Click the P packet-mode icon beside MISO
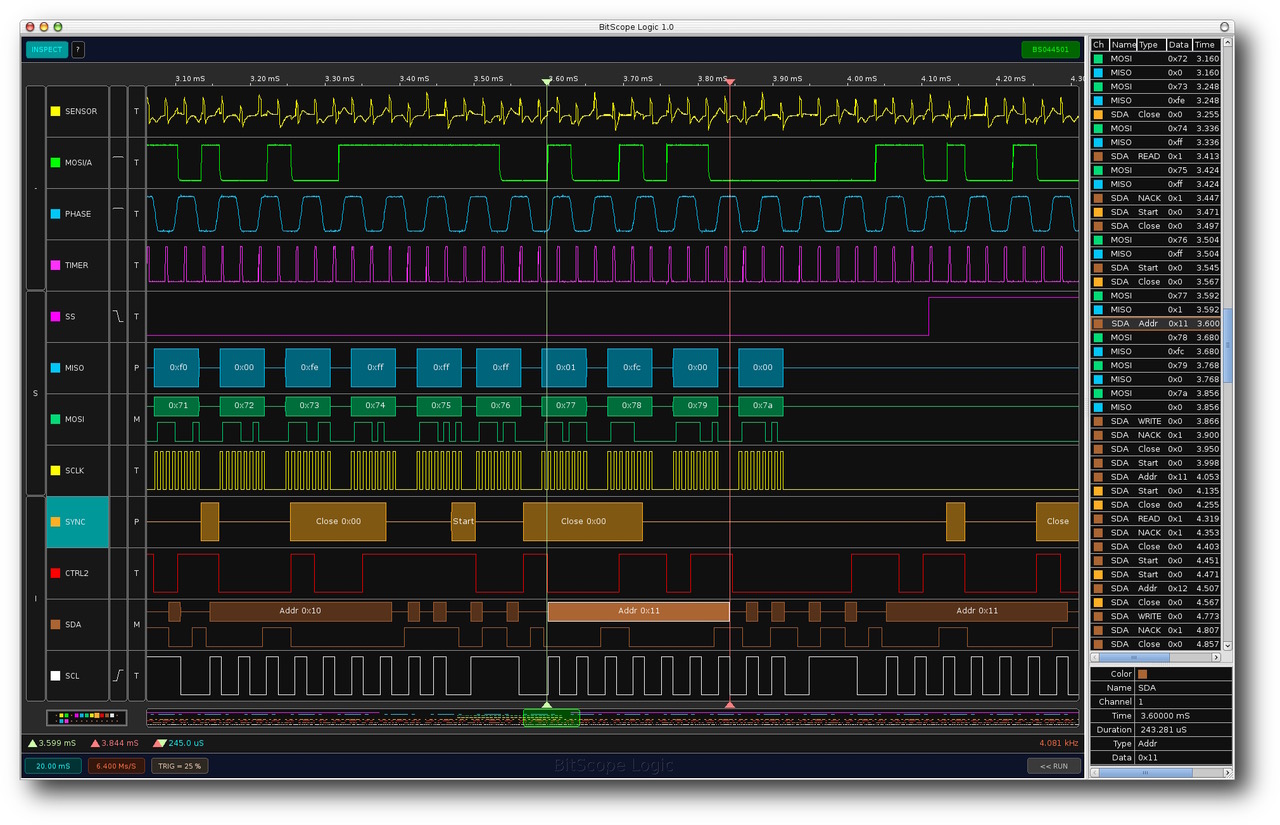The height and width of the screenshot is (825, 1280). (x=136, y=367)
